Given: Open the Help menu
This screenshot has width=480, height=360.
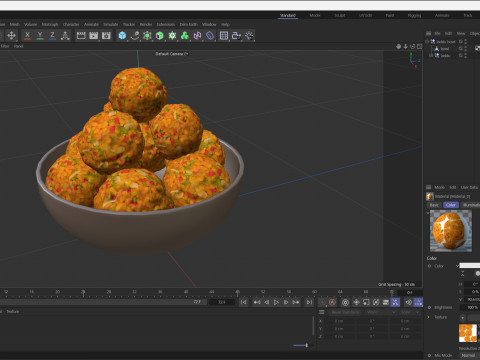Looking at the screenshot, I should click(x=225, y=24).
